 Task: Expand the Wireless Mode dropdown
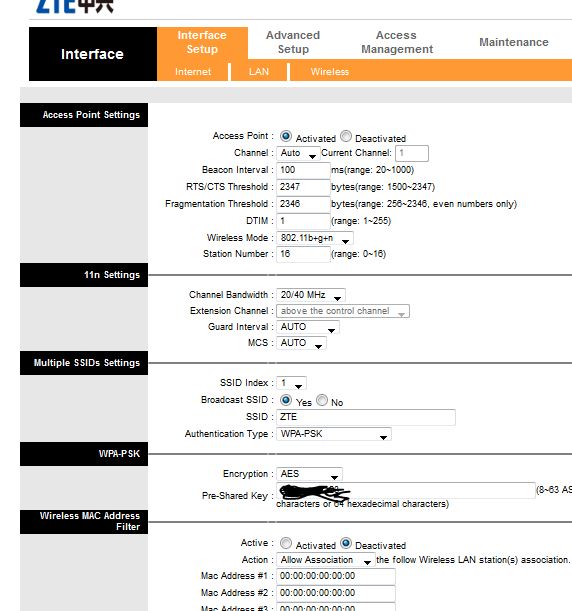tap(315, 238)
